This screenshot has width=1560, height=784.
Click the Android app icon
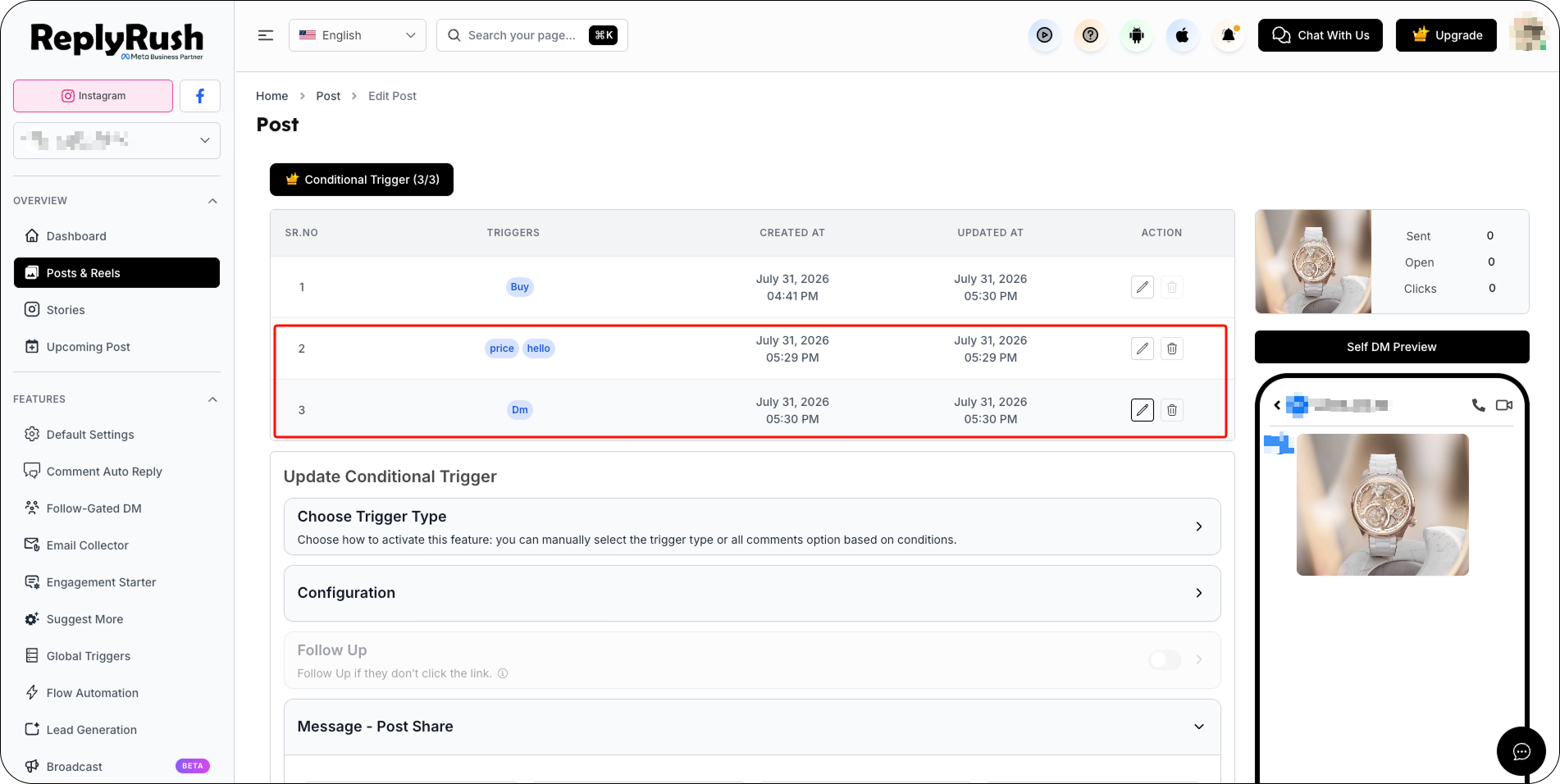click(1136, 35)
